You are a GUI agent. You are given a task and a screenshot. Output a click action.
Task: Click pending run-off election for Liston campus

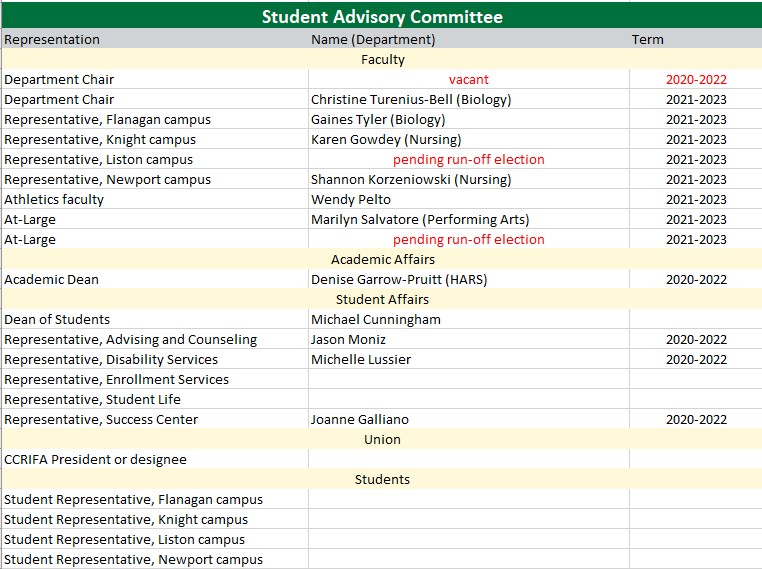pos(468,160)
